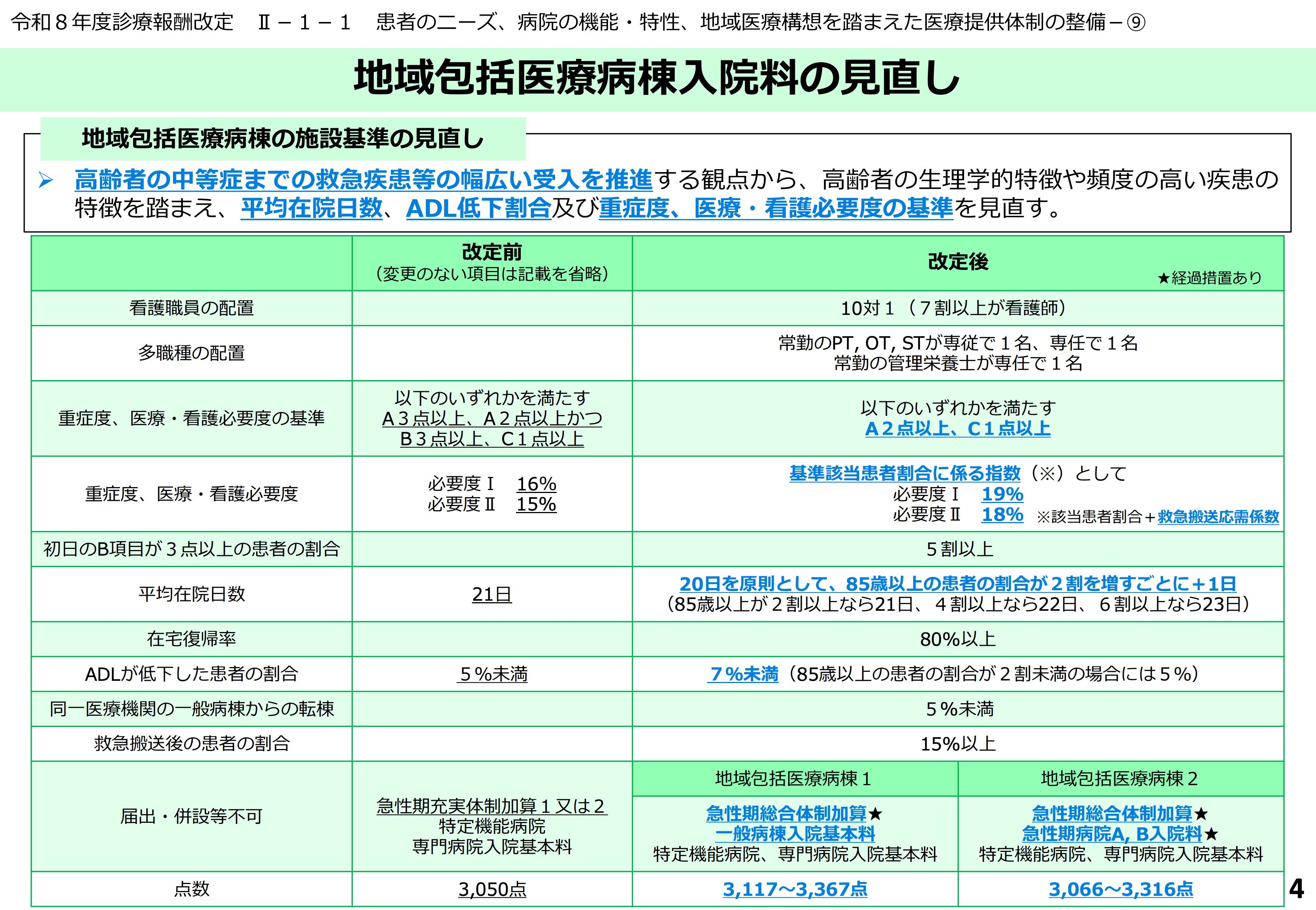
Task: Click the 3,066～3,316点 score link
Action: tap(1120, 890)
